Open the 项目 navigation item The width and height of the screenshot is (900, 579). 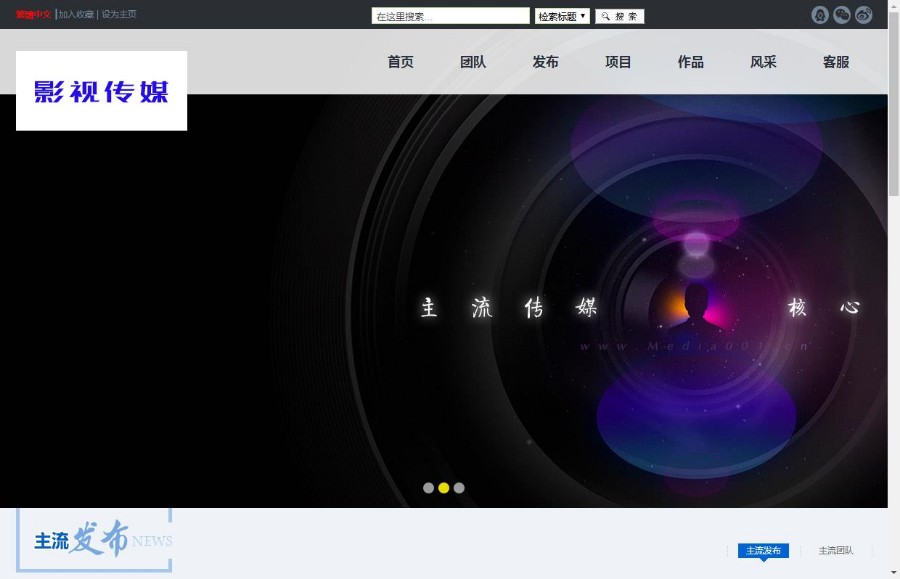pyautogui.click(x=618, y=62)
